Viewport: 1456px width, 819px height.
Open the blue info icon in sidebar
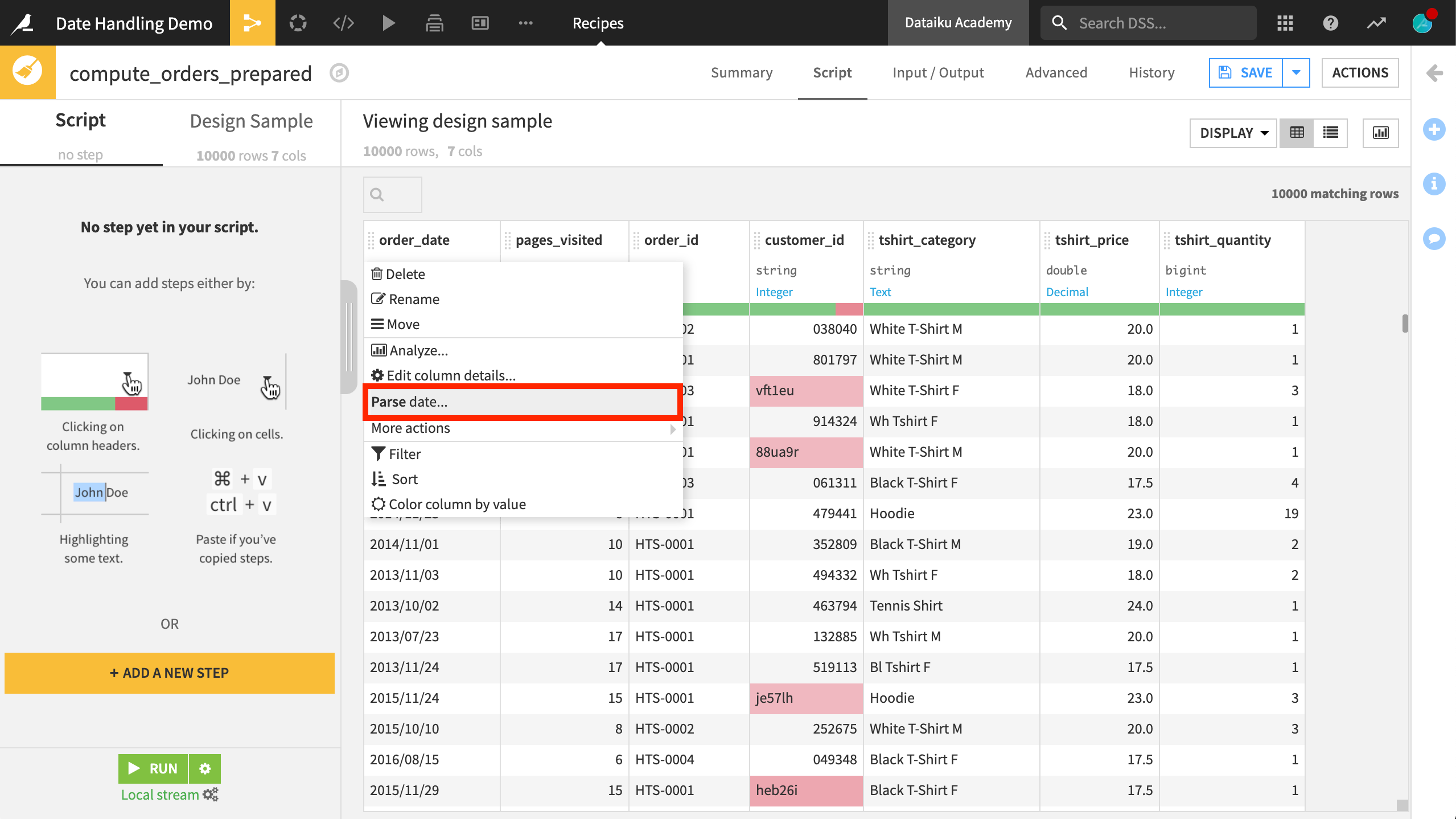[1434, 184]
